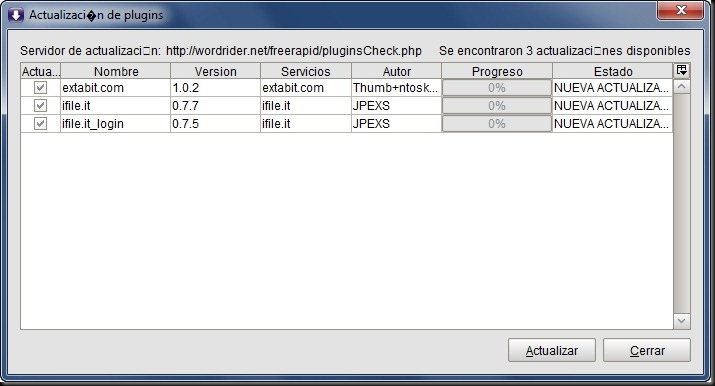Click the Estado column header

pos(612,71)
